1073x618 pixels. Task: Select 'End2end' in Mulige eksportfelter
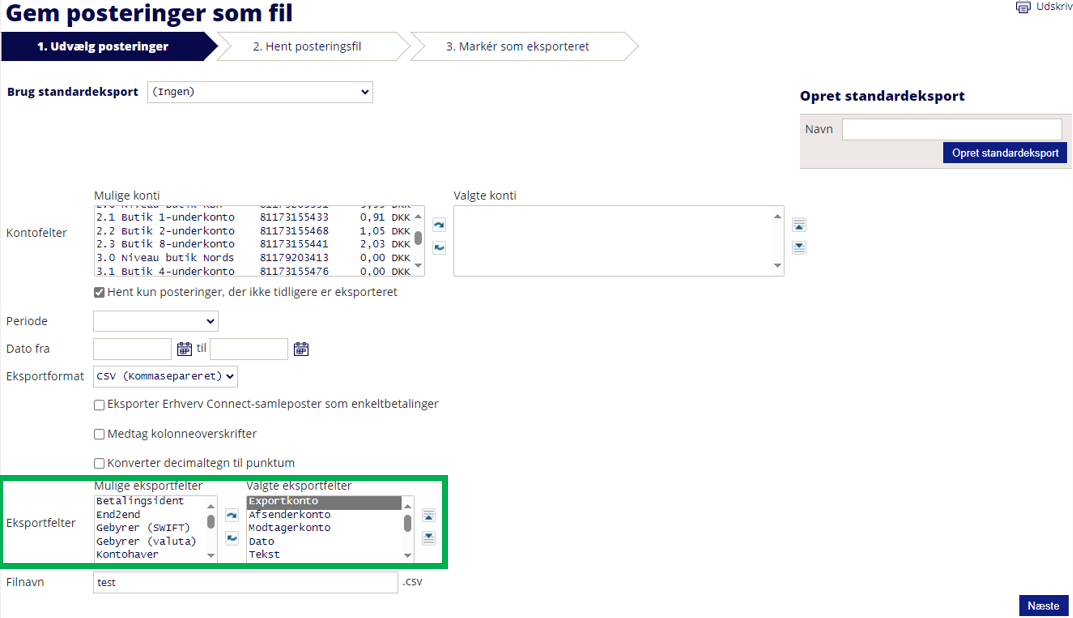[x=150, y=515]
